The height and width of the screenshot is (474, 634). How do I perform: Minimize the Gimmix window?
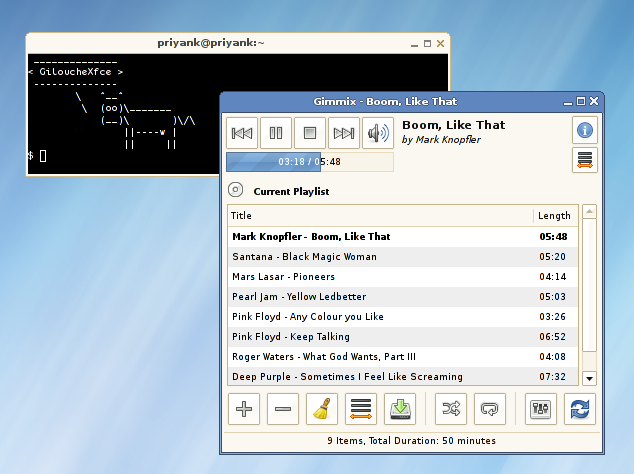568,102
